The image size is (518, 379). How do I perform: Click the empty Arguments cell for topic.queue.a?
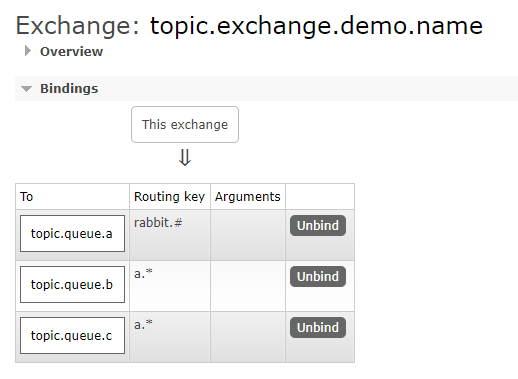[248, 235]
